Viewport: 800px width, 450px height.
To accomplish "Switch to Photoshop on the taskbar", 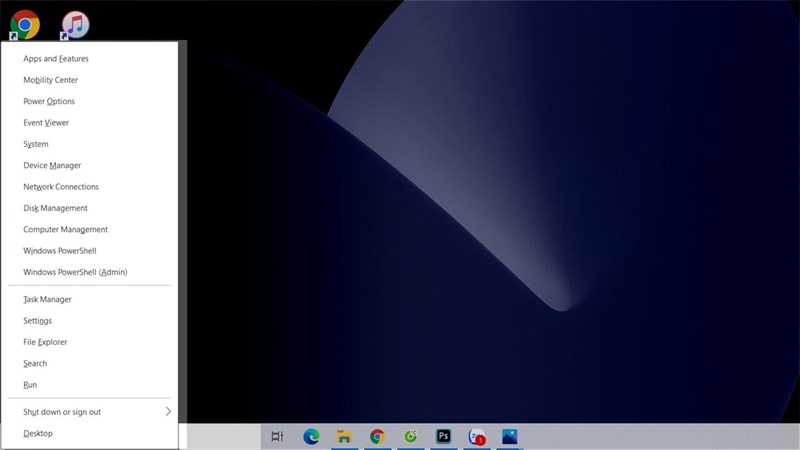I will click(x=443, y=437).
